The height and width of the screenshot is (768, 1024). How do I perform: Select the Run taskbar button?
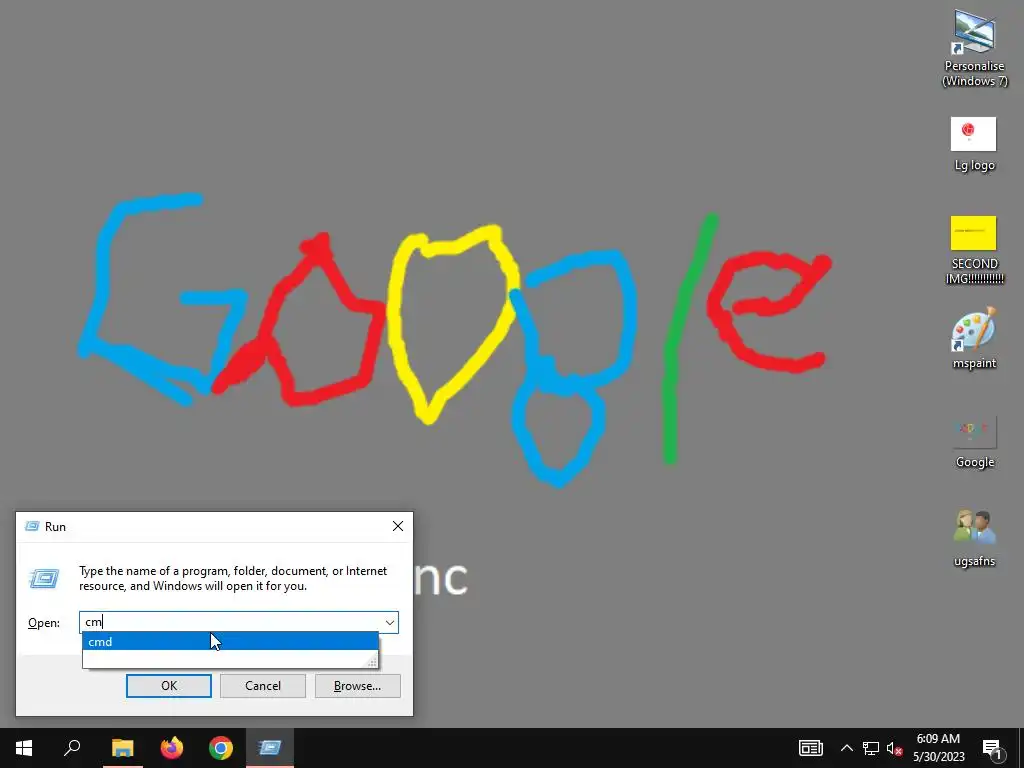coord(270,748)
